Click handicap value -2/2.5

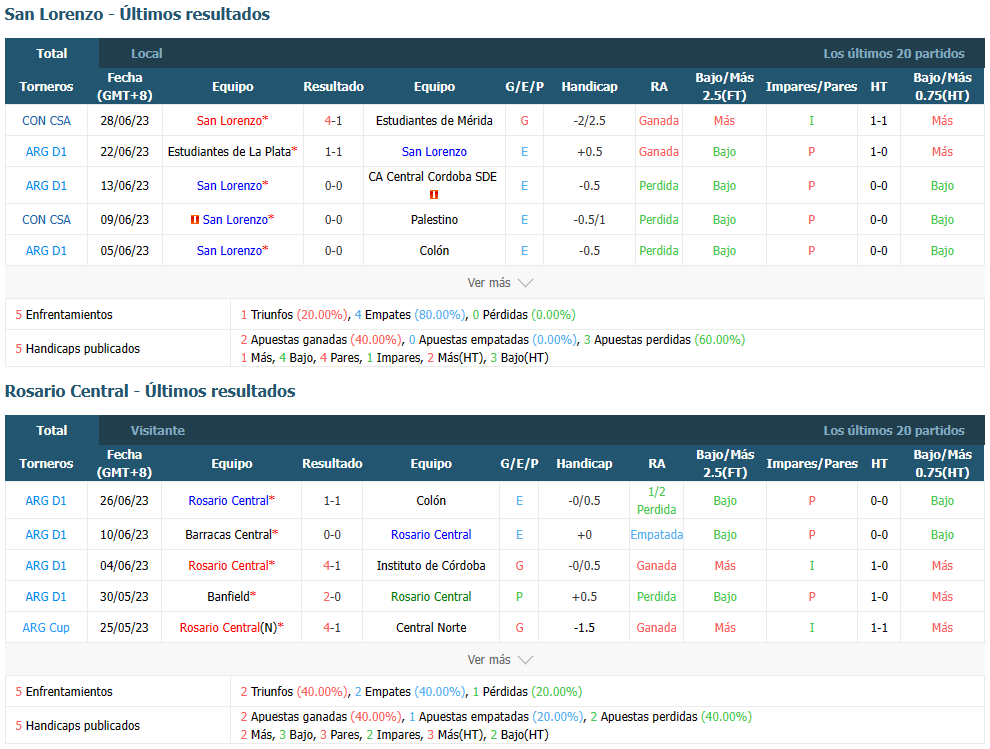590,121
